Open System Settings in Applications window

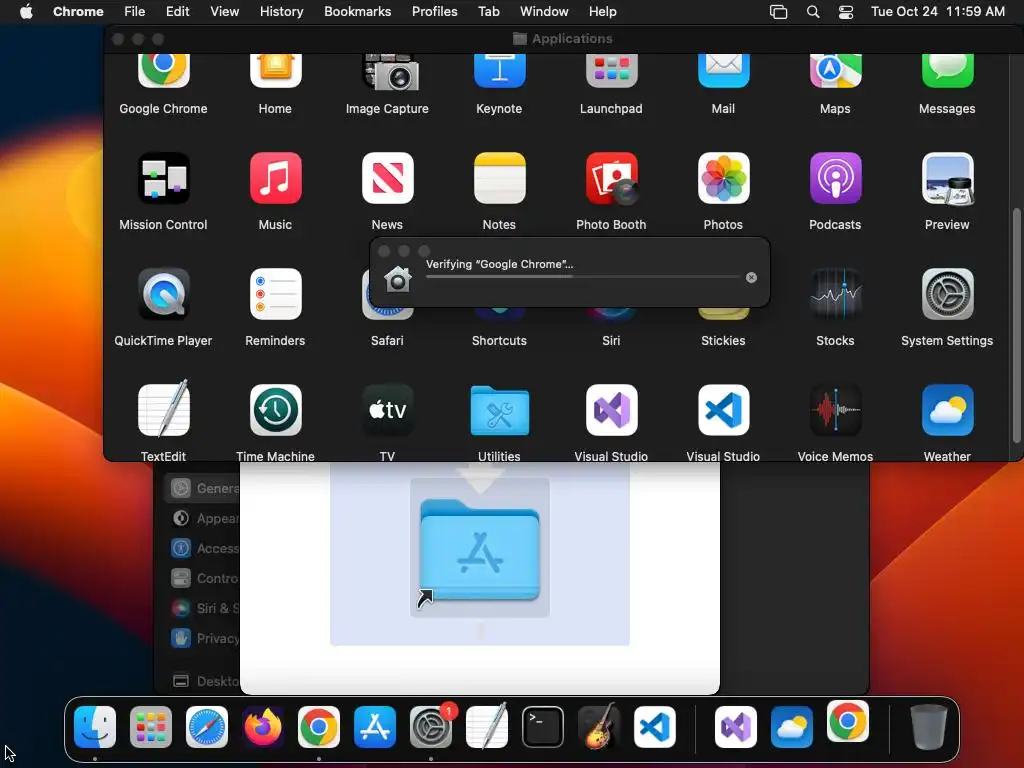[948, 294]
